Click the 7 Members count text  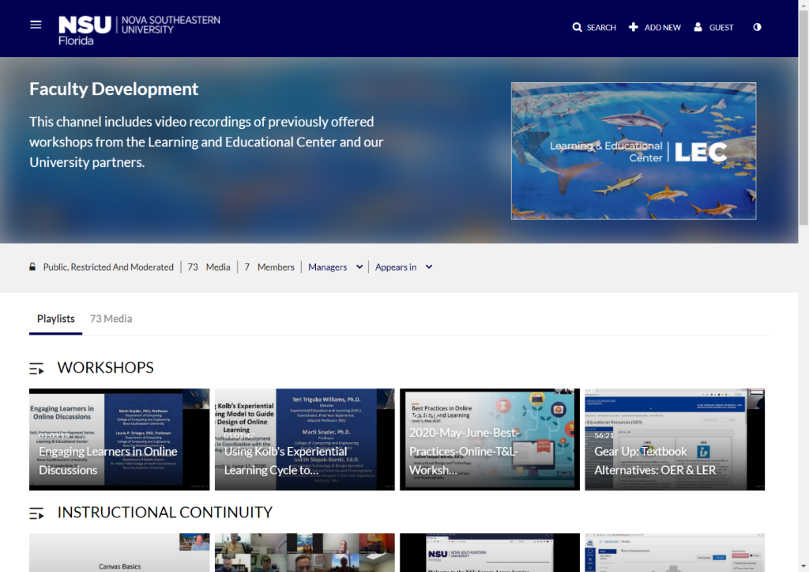[x=269, y=267]
